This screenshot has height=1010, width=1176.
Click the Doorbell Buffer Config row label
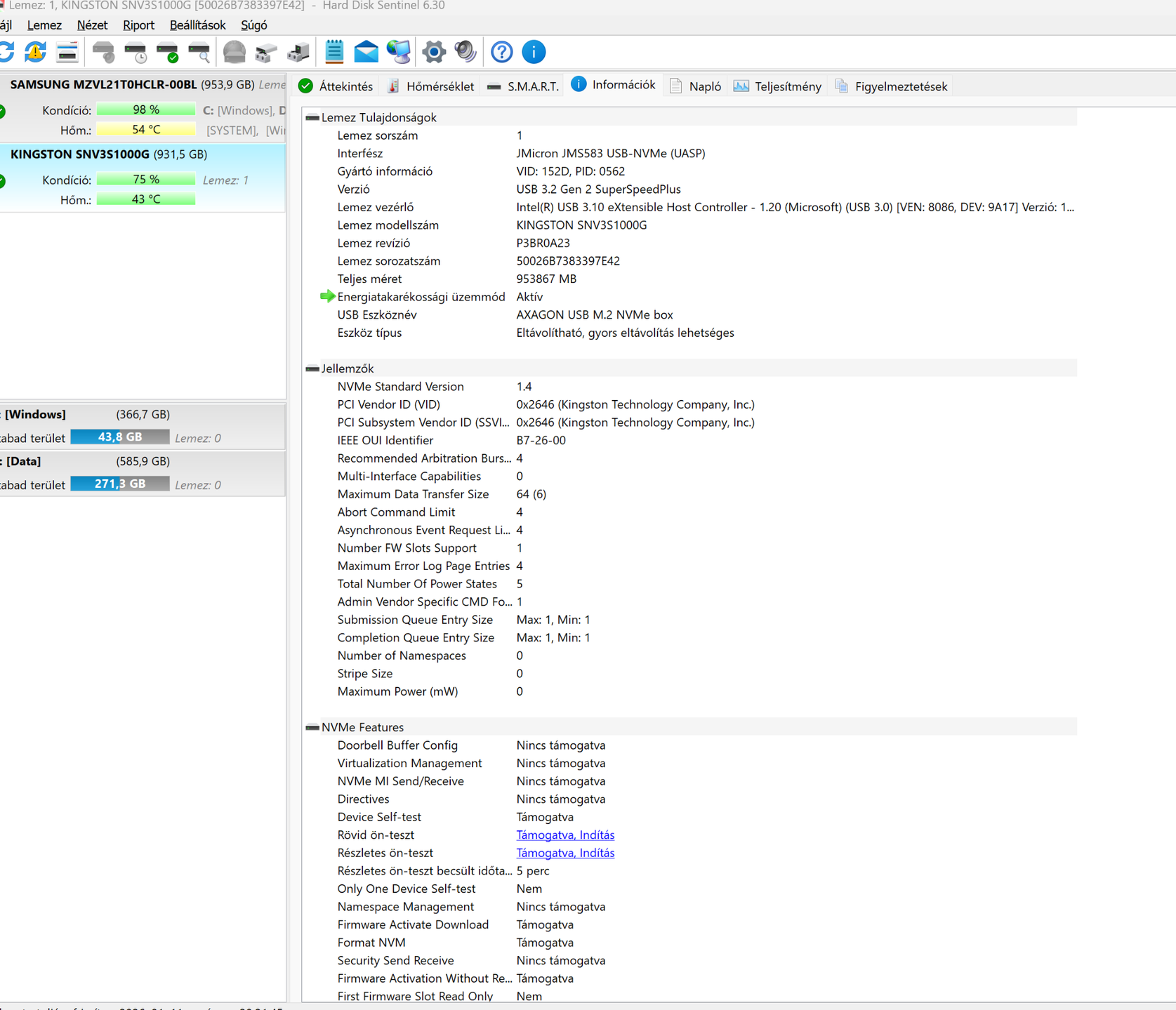pyautogui.click(x=397, y=745)
